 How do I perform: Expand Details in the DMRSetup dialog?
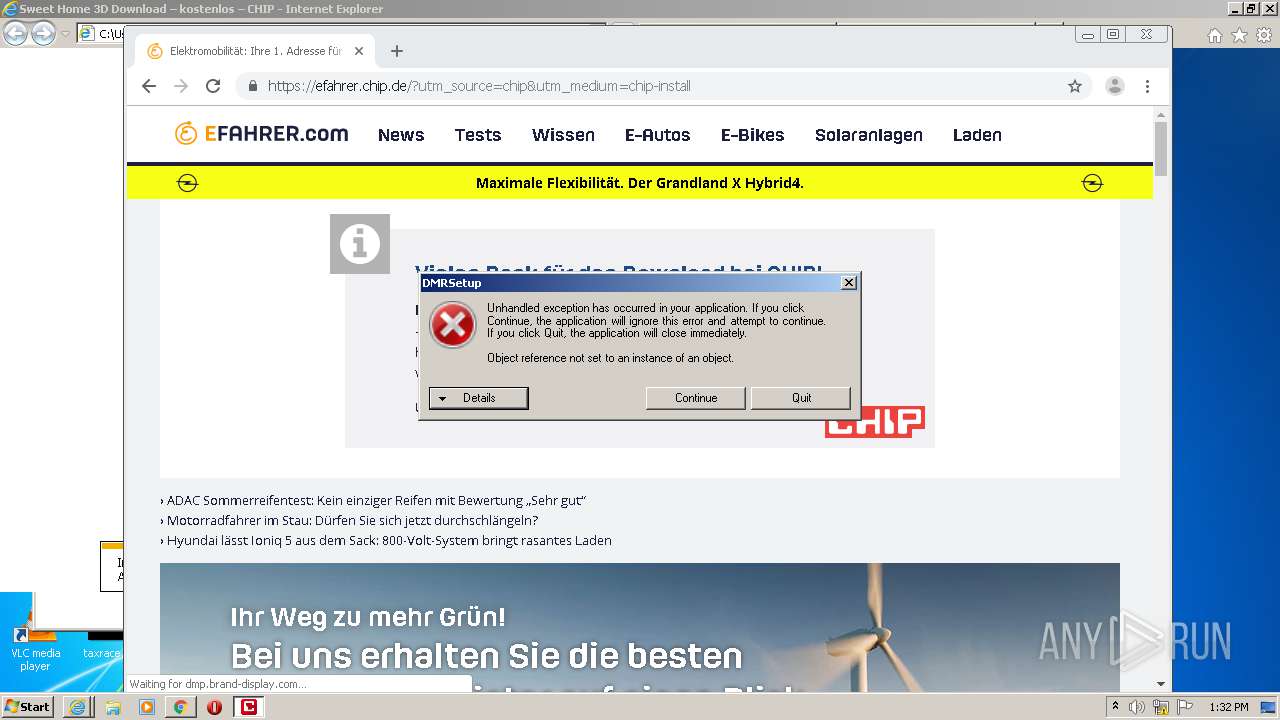point(479,398)
